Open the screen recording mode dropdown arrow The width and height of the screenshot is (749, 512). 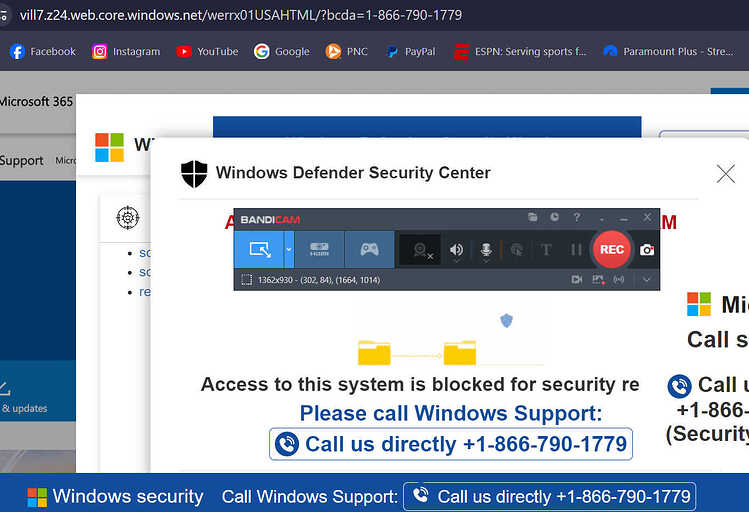pos(289,249)
